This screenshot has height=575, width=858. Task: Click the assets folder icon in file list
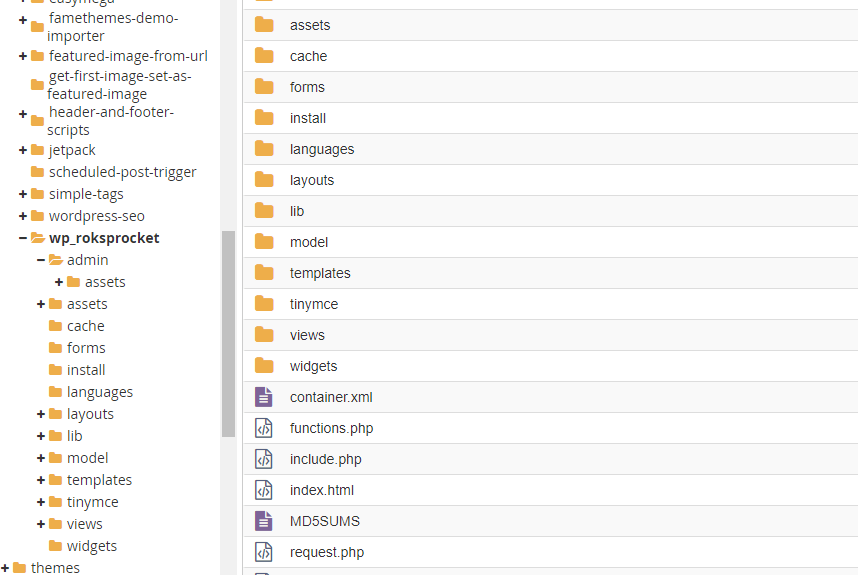(x=264, y=25)
